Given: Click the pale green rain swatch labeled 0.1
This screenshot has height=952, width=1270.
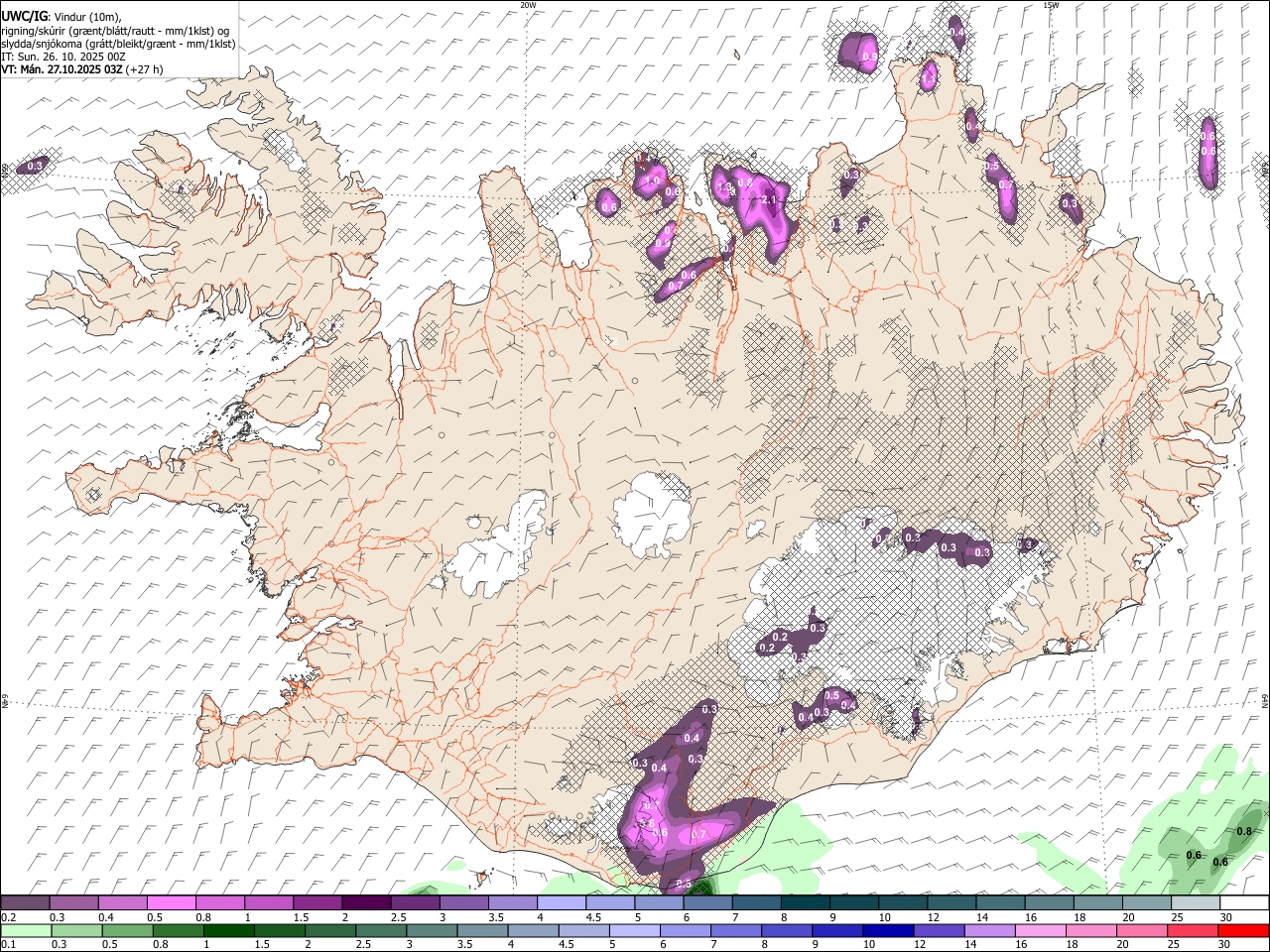Looking at the screenshot, I should [x=26, y=931].
